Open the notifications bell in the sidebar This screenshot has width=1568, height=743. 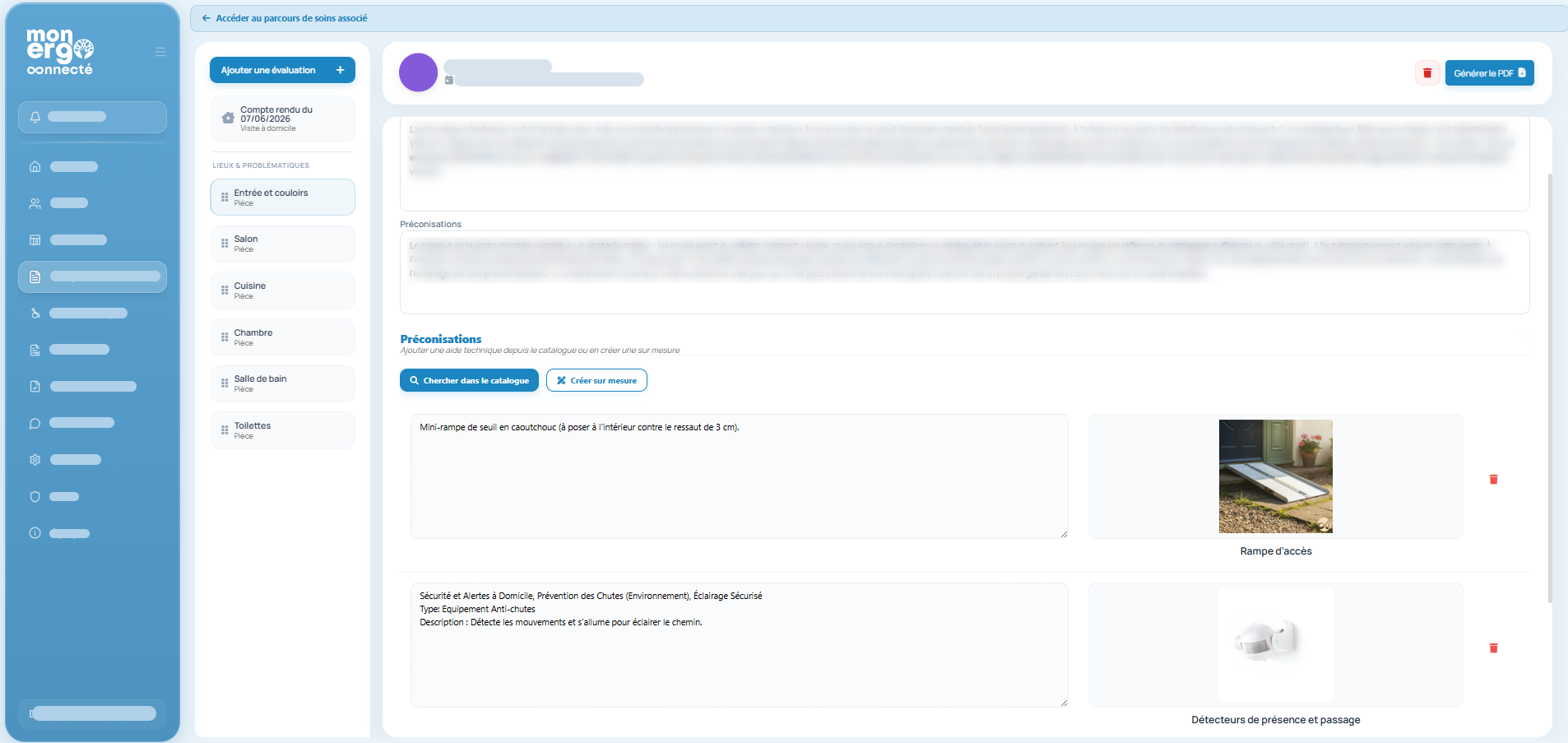(35, 117)
